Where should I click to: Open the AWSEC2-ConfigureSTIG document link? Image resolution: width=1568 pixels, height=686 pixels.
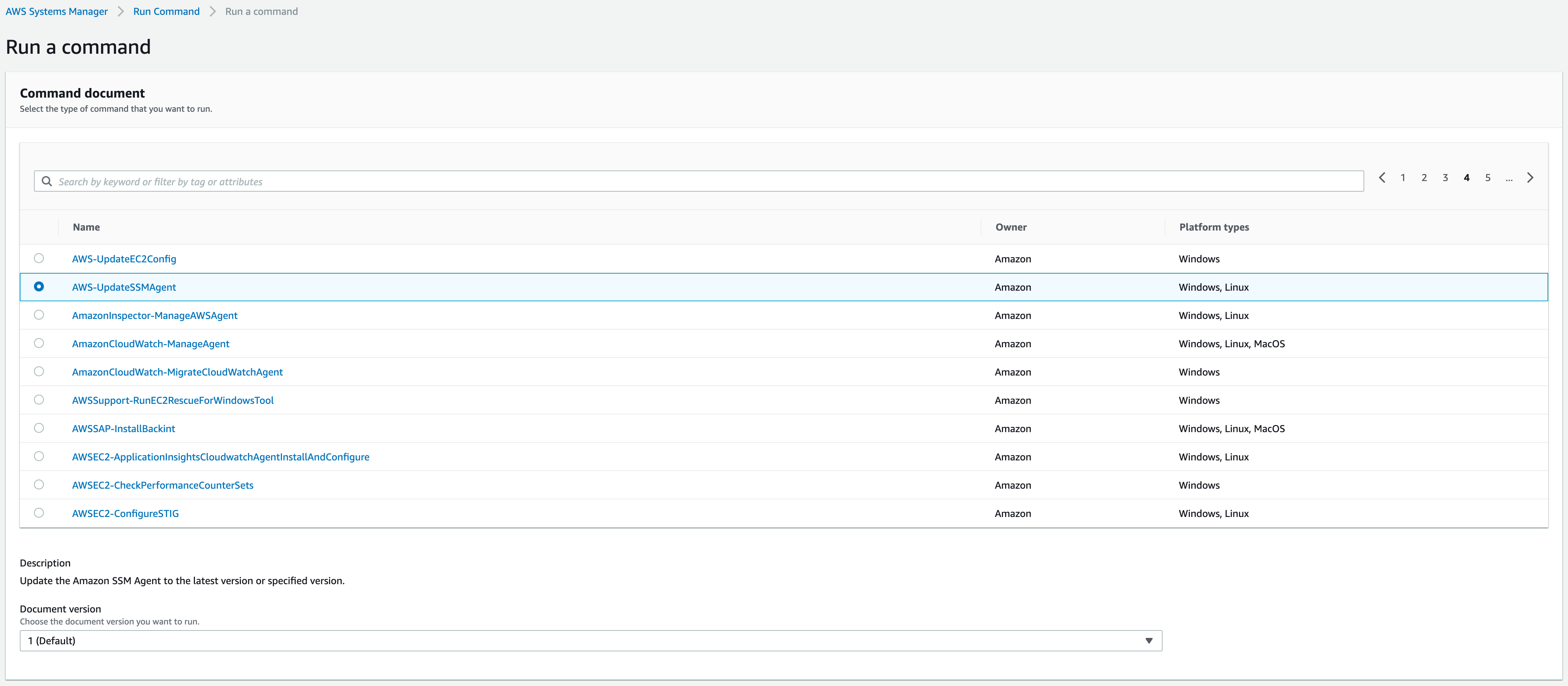point(125,513)
